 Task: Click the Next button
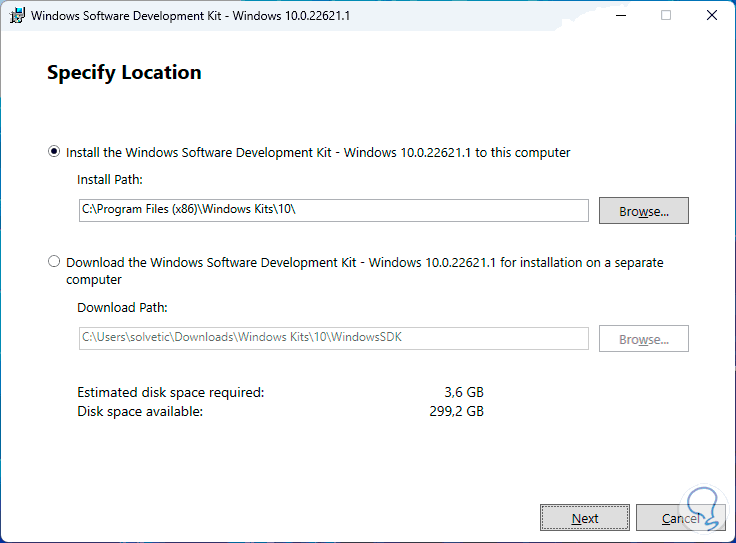click(584, 518)
